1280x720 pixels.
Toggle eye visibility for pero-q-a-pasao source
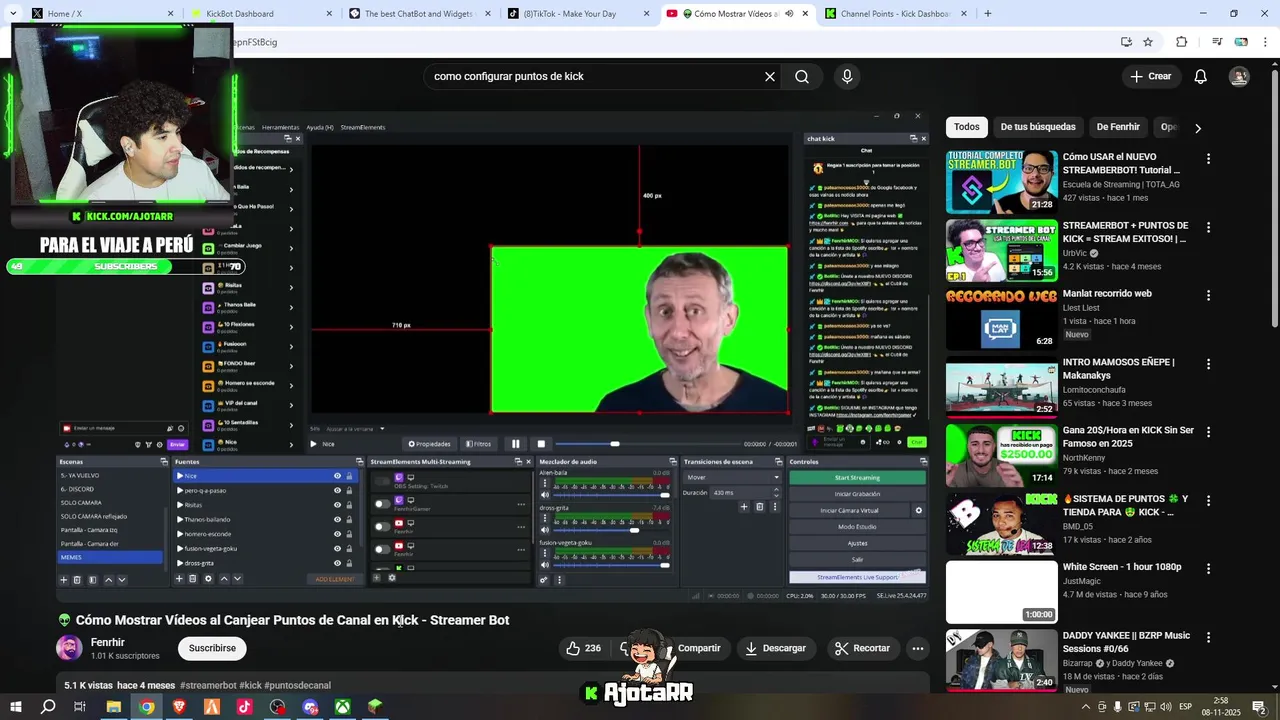tap(337, 490)
